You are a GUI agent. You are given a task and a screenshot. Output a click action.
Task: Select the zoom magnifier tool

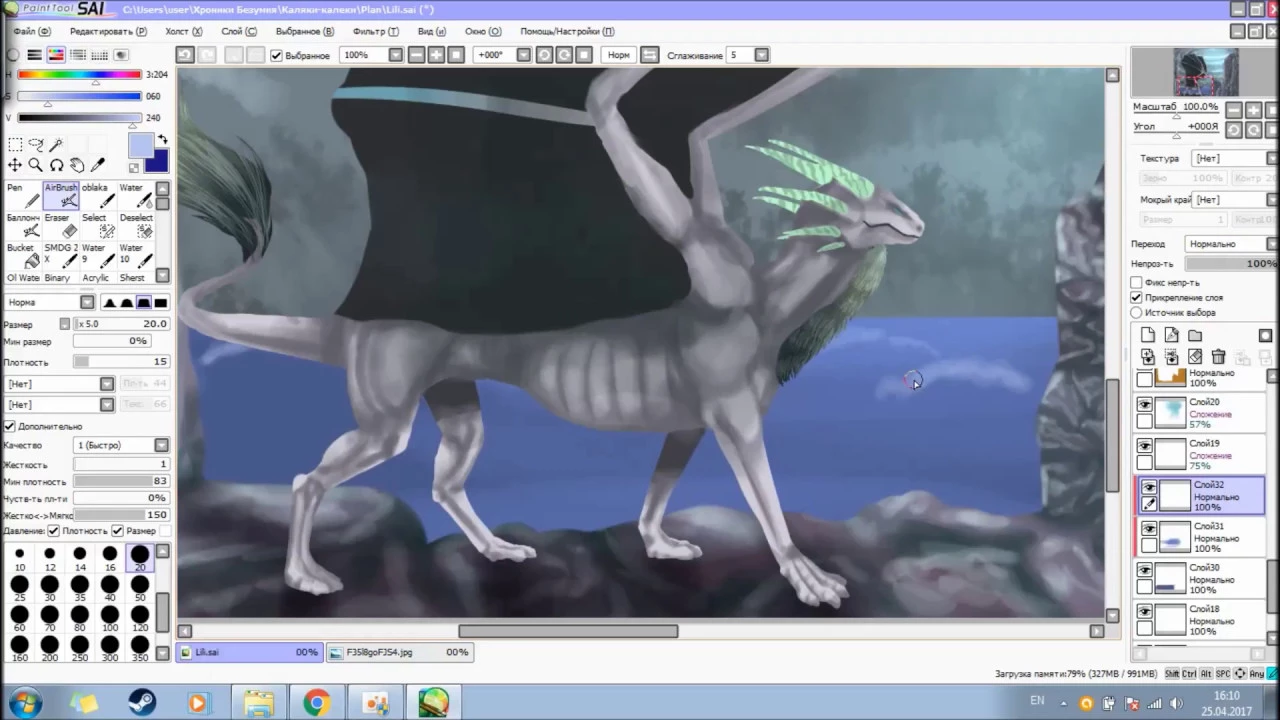[x=35, y=165]
